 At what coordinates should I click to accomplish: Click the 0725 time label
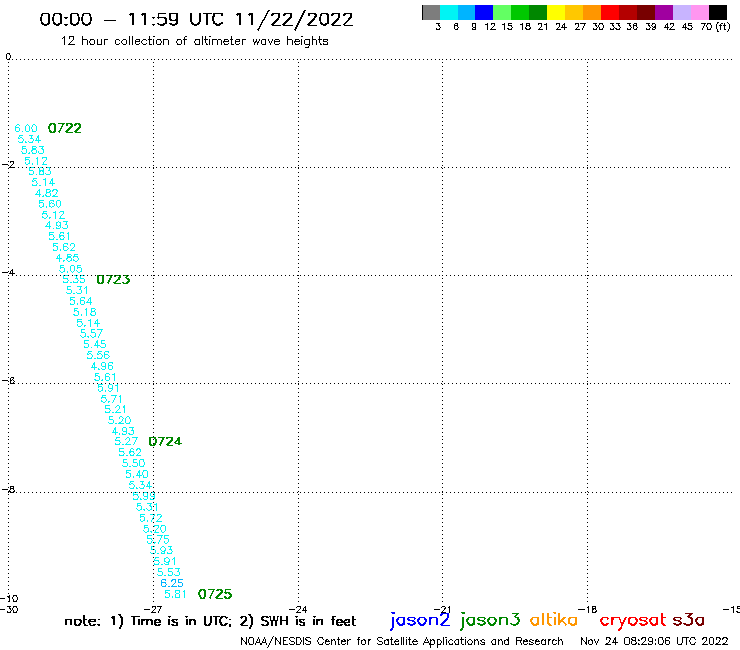click(x=215, y=594)
